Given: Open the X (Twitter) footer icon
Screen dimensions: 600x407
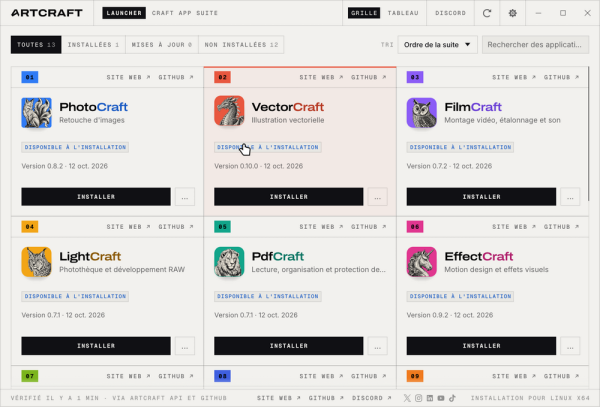Looking at the screenshot, I should [407, 398].
